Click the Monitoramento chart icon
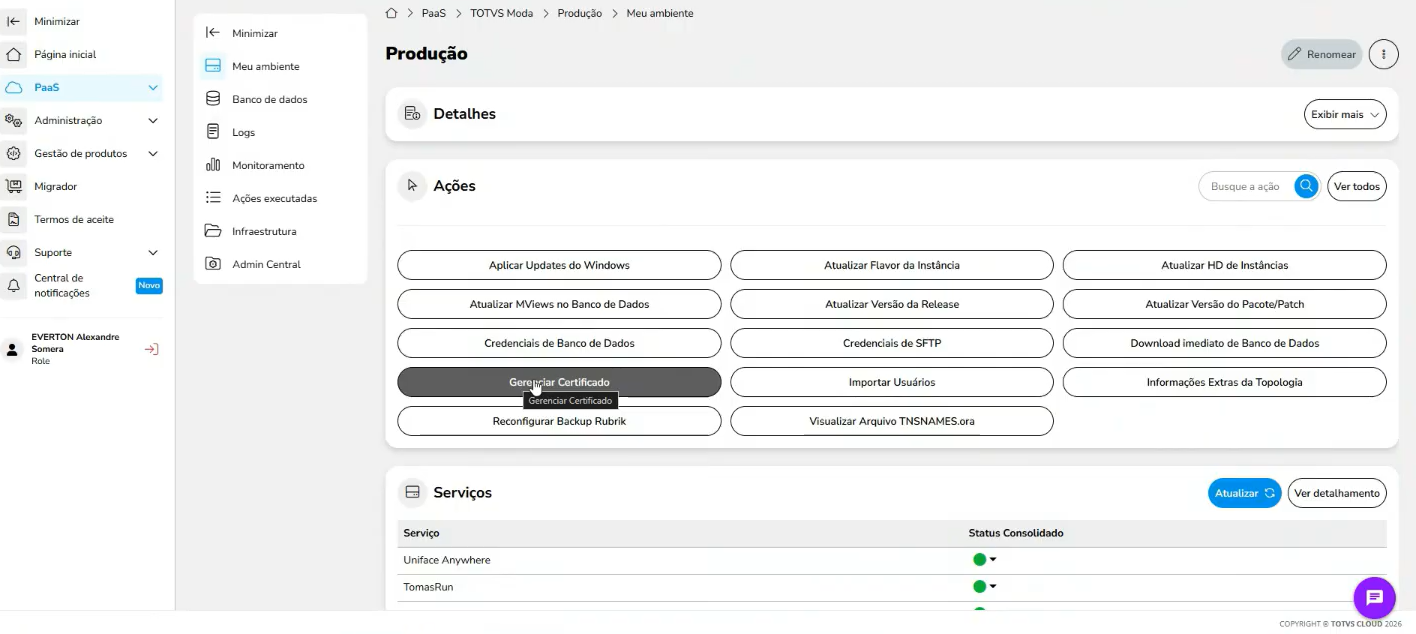 (212, 165)
